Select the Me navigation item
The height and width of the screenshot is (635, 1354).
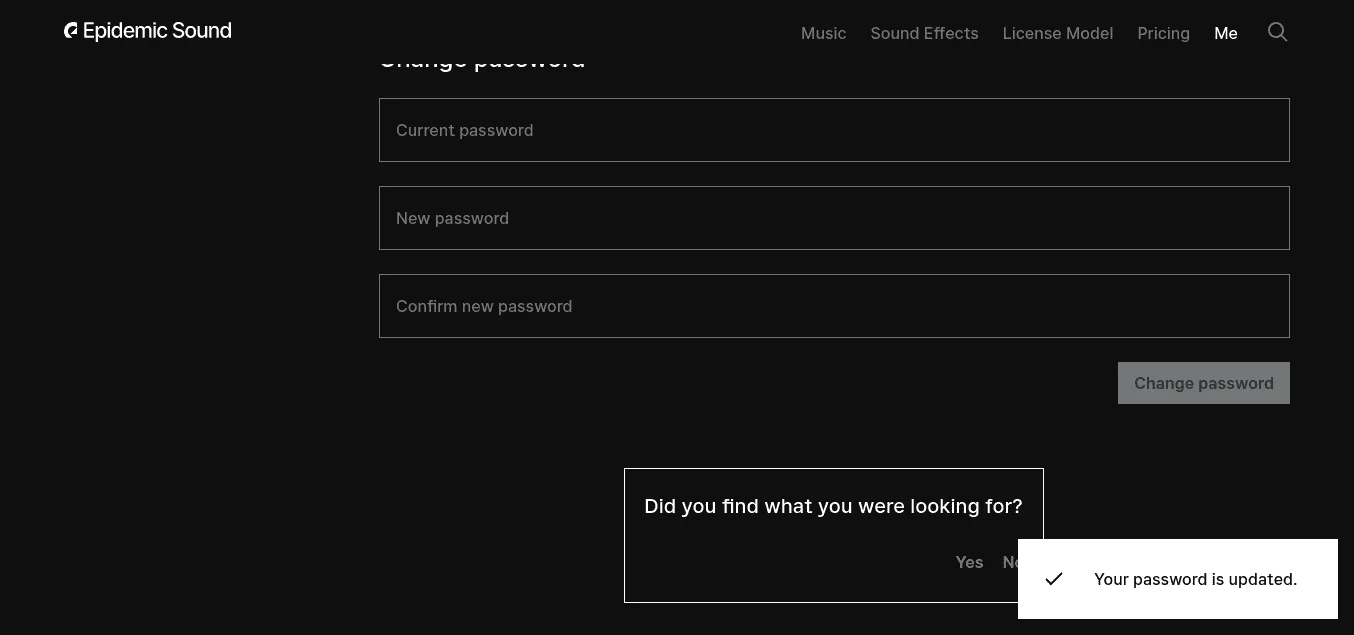(1225, 33)
